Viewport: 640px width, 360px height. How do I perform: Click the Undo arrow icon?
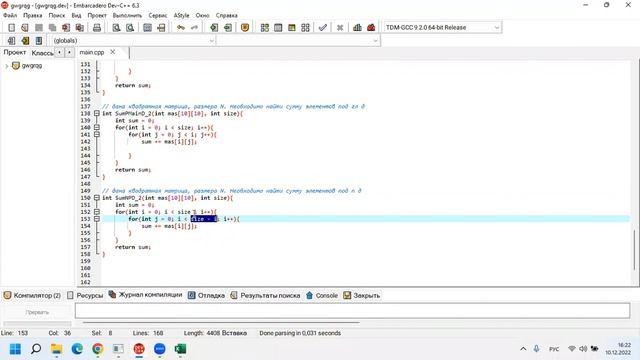[x=181, y=28]
